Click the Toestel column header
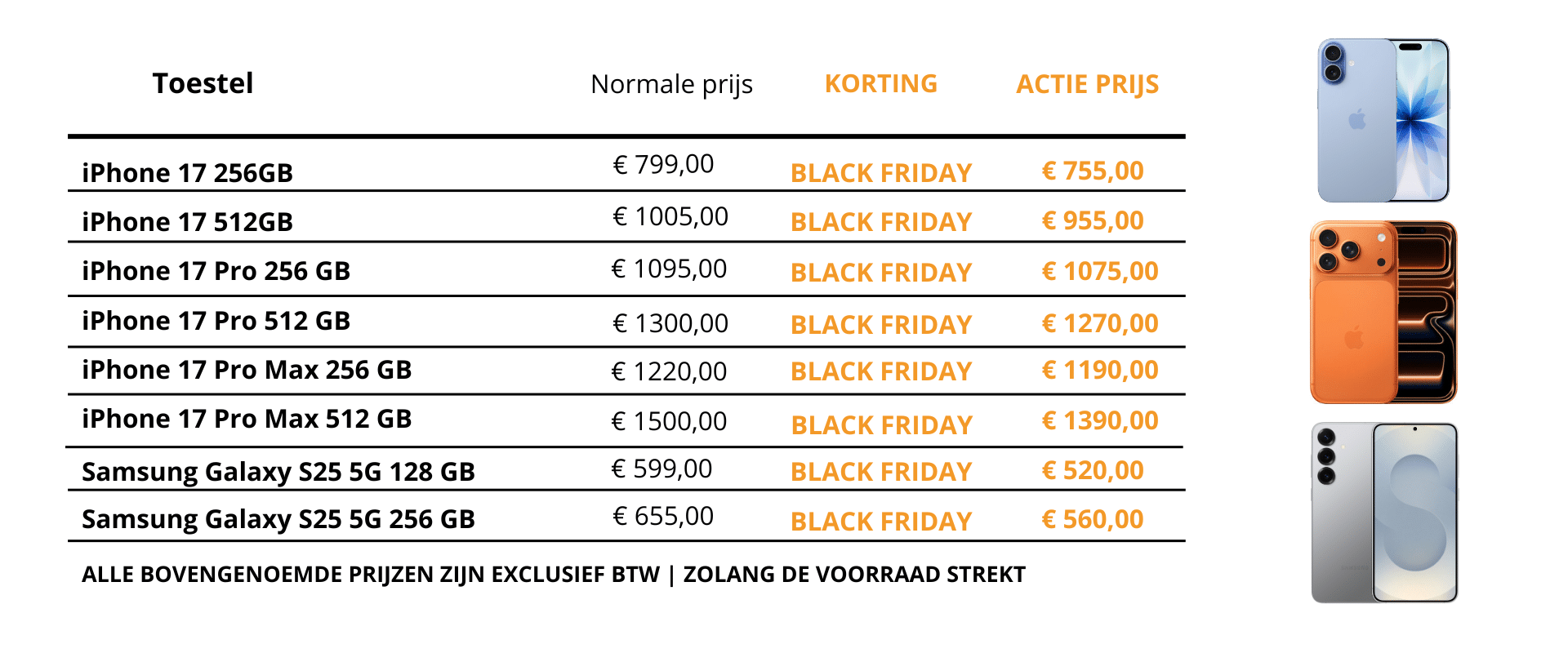This screenshot has width=1568, height=653. (203, 83)
